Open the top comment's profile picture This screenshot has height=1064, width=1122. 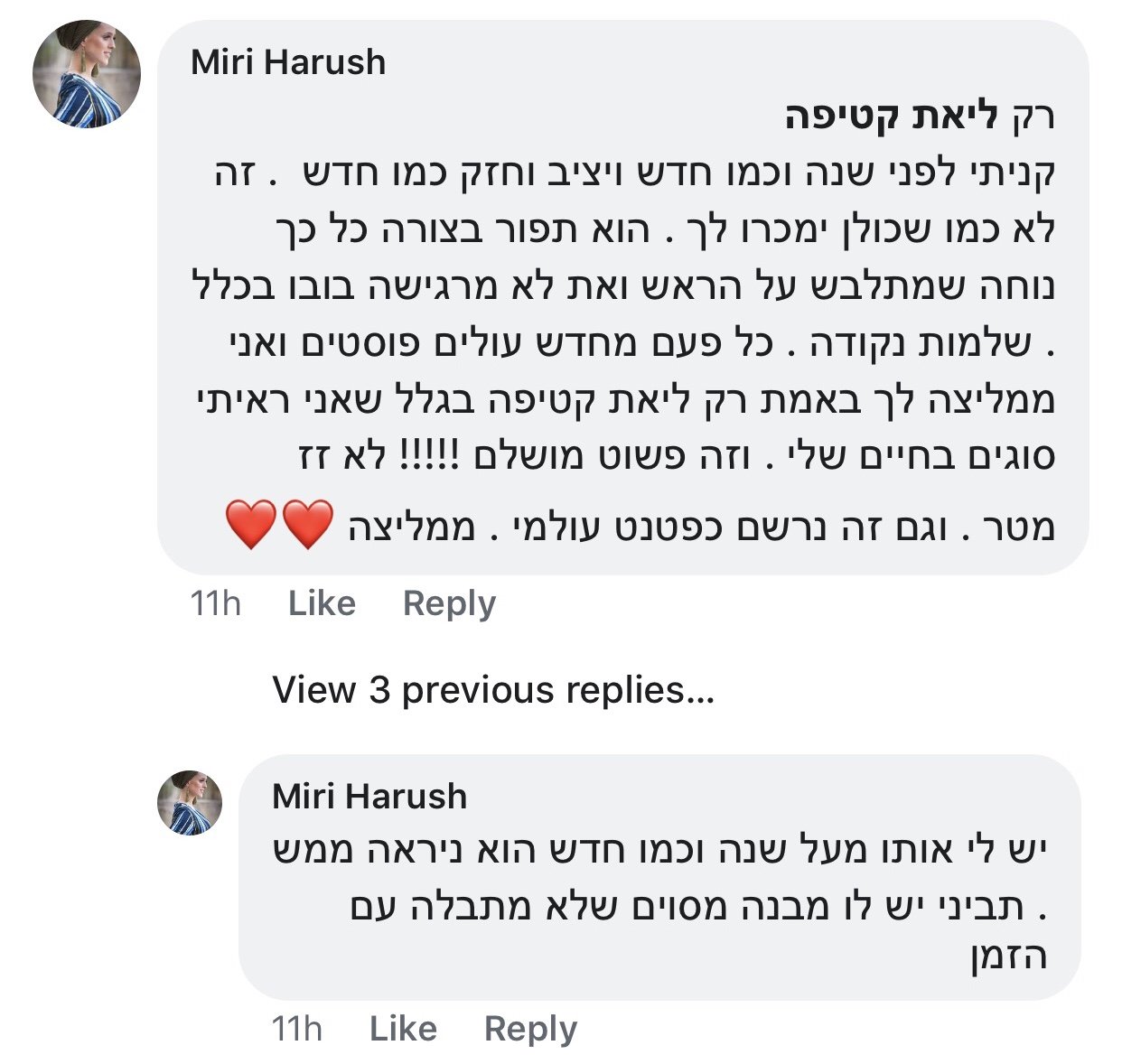(87, 73)
